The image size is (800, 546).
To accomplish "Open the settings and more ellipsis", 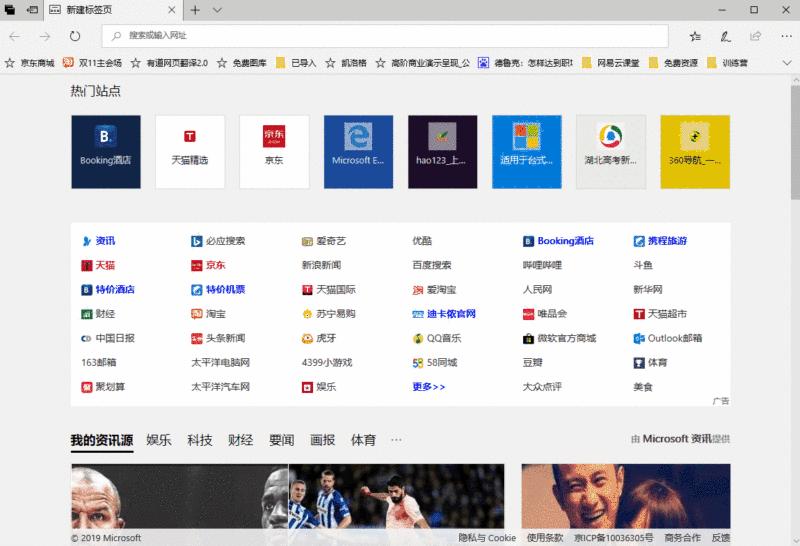I will pos(786,36).
